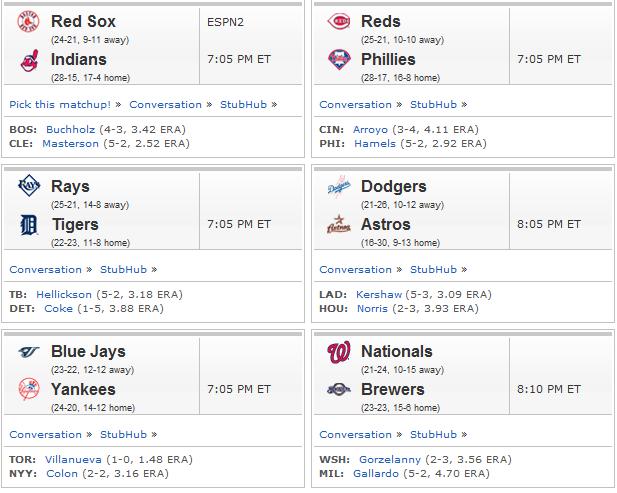The image size is (617, 493).
Task: Click the Phillies team logo
Action: [x=339, y=59]
